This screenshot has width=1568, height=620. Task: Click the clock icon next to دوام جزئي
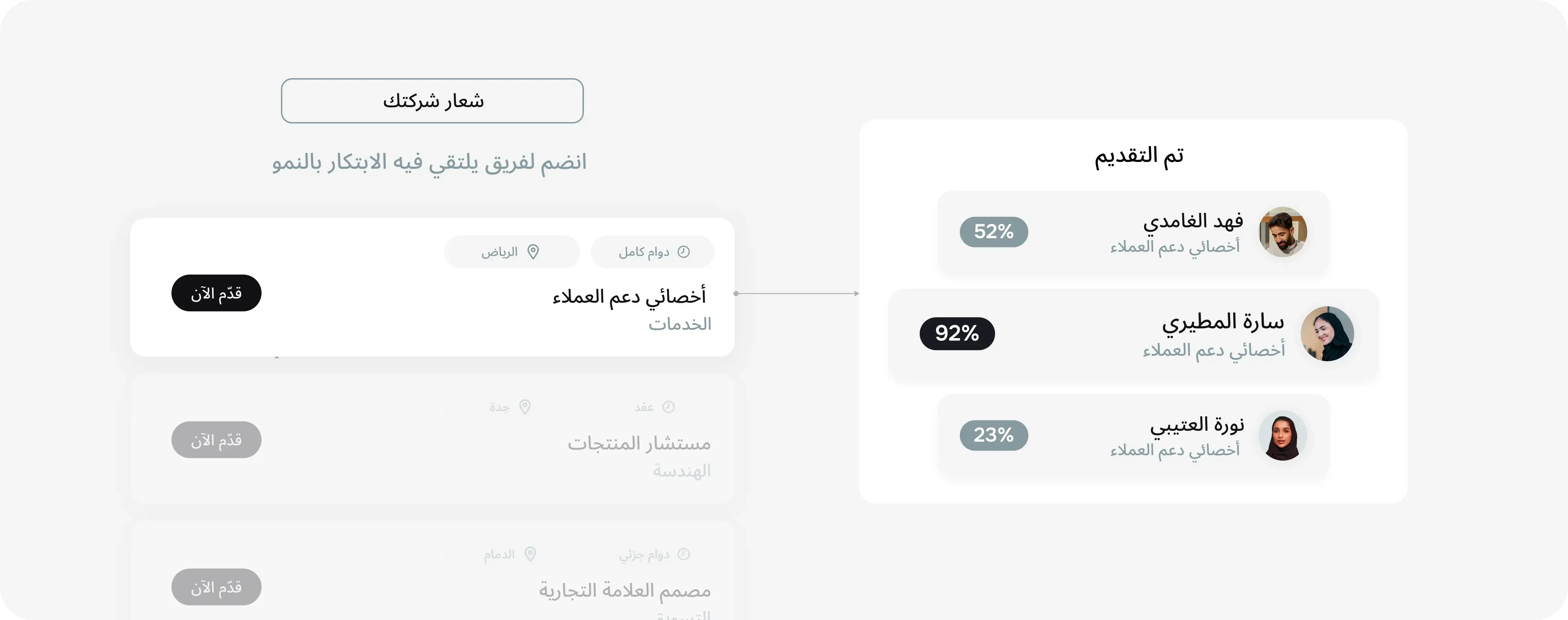[684, 553]
